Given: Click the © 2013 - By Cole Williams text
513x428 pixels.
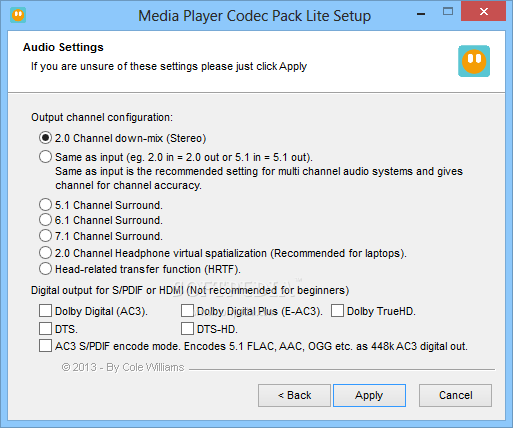Looking at the screenshot, I should point(123,367).
